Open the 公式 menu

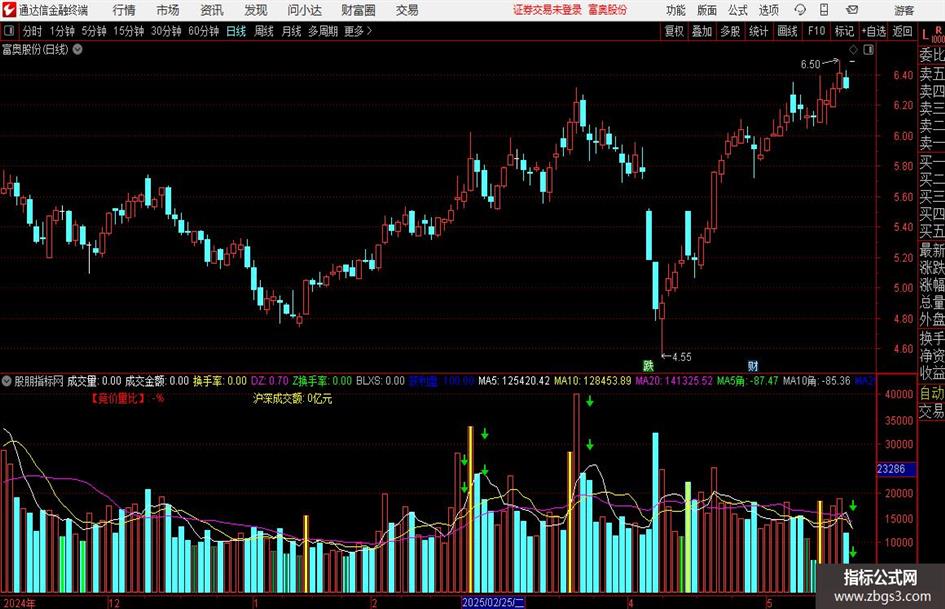(x=738, y=10)
